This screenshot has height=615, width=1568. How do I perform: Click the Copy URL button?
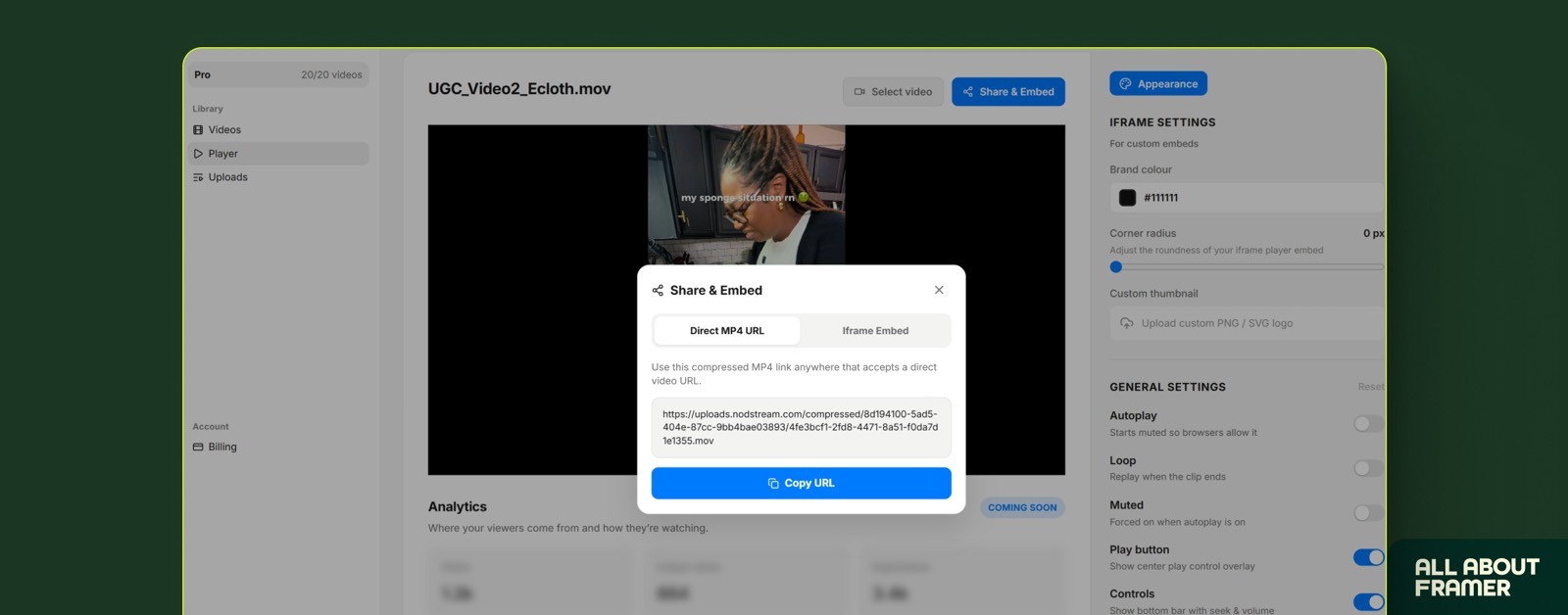[802, 483]
